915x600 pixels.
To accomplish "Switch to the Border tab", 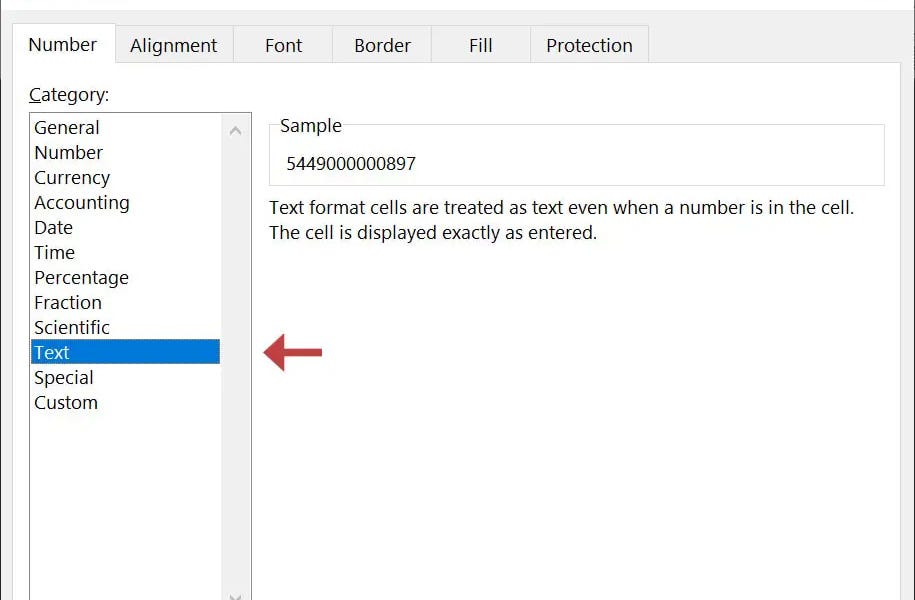I will [381, 45].
